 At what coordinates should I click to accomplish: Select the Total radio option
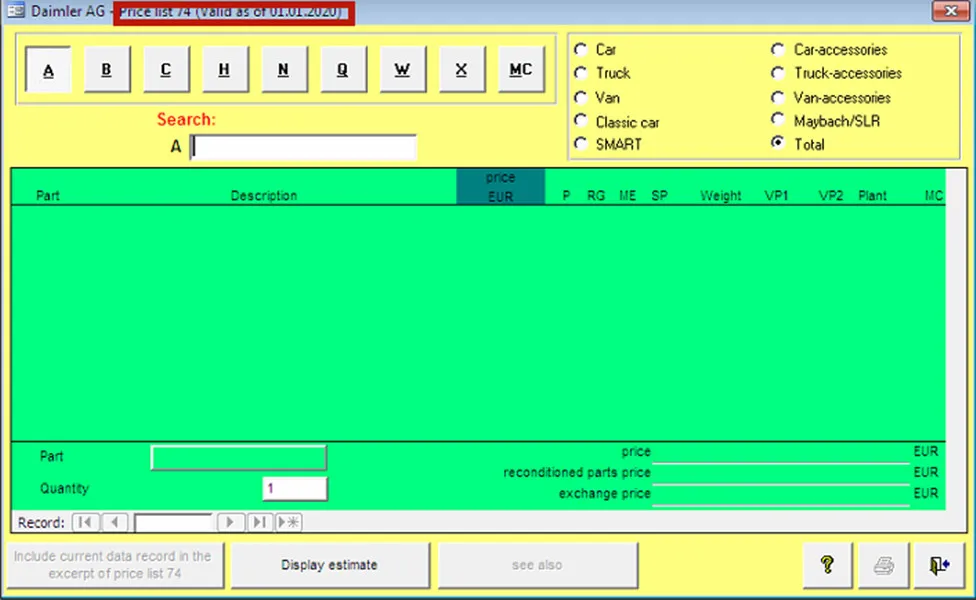tap(777, 143)
